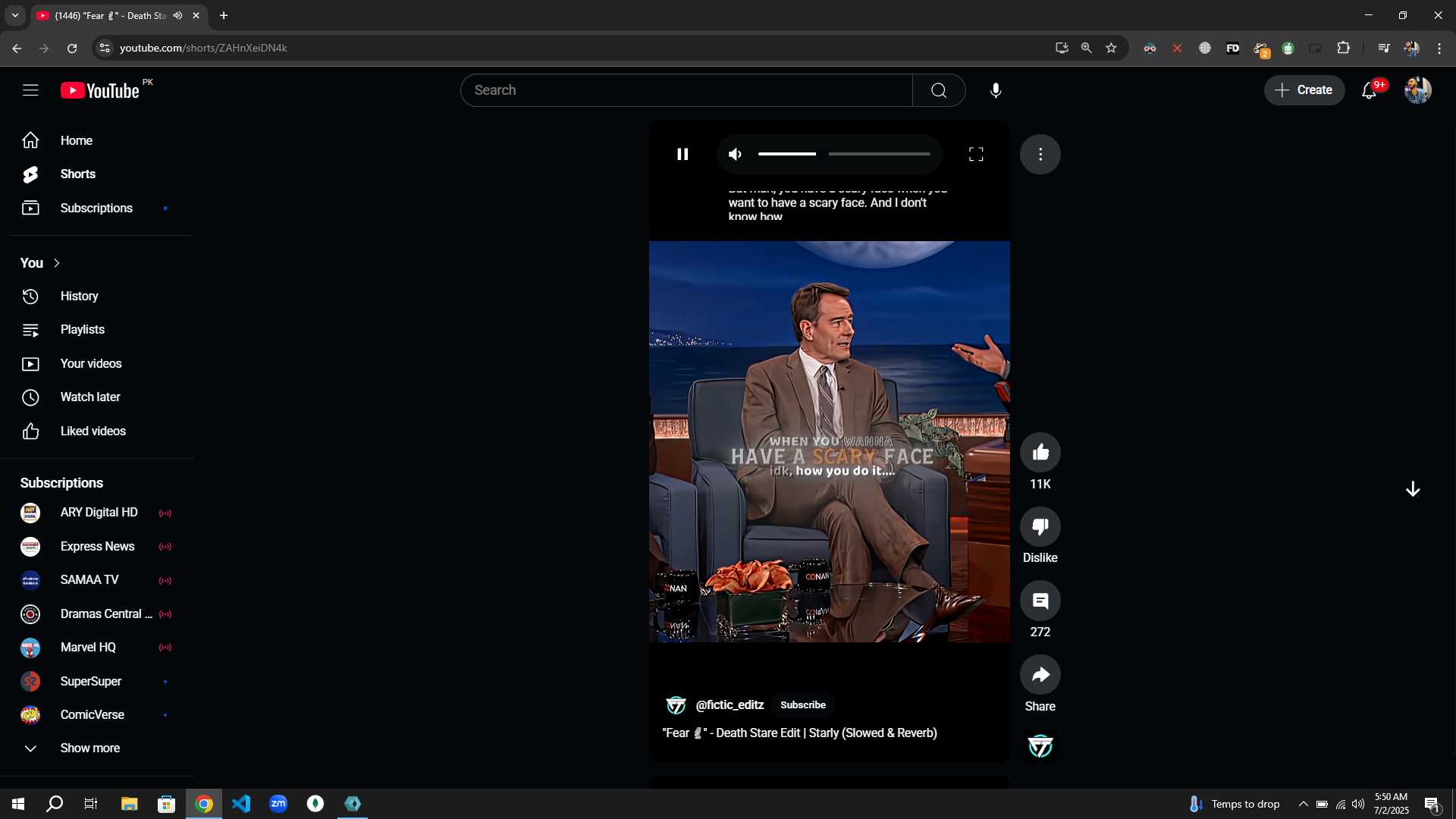
Task: Open the browser tab search dropdown
Action: pos(15,15)
